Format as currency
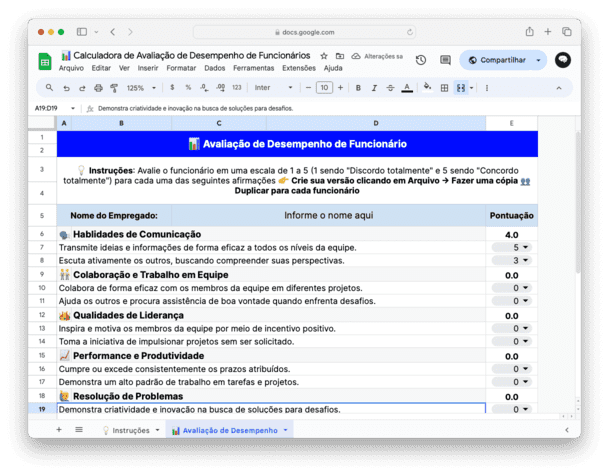Screen dimensions: 609x475 pyautogui.click(x=172, y=88)
